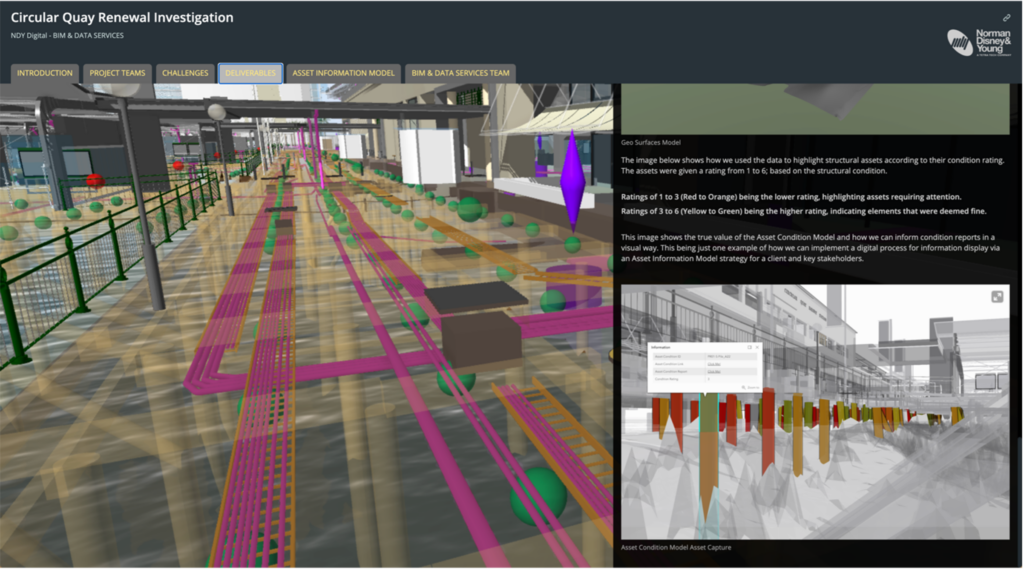The height and width of the screenshot is (570, 1024).
Task: Open the Asset Condition Model capture image
Action: coord(815,411)
